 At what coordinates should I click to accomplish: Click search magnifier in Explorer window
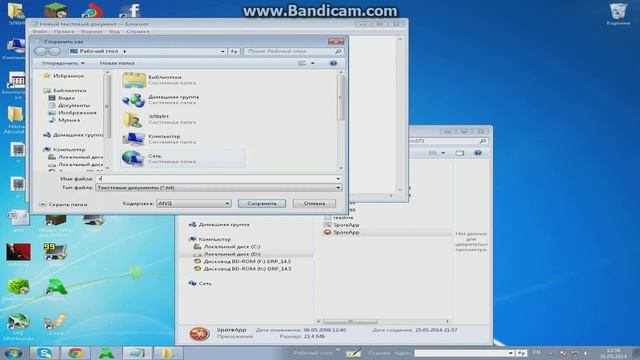(x=483, y=141)
